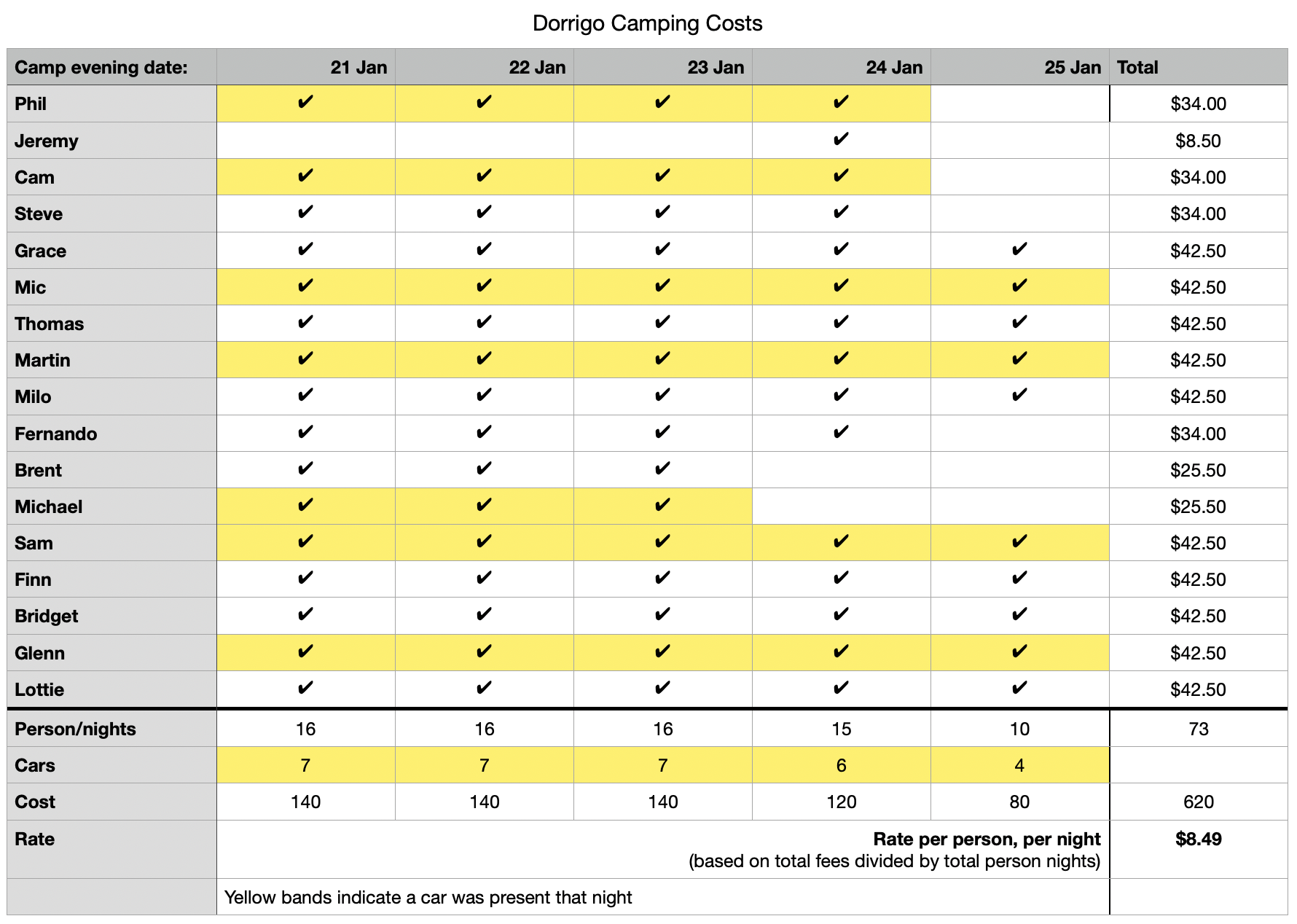This screenshot has height=924, width=1297.
Task: Click Fernando's 24 Jan checkmark
Action: [x=841, y=433]
